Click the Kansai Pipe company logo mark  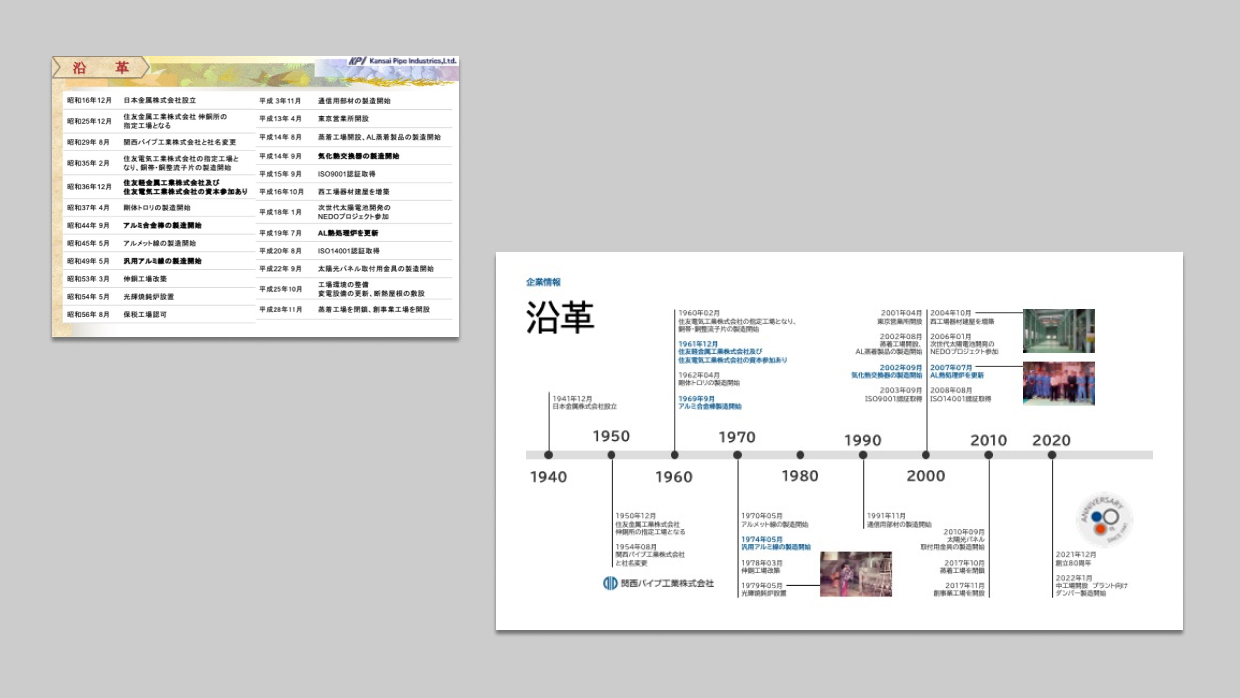coord(610,583)
